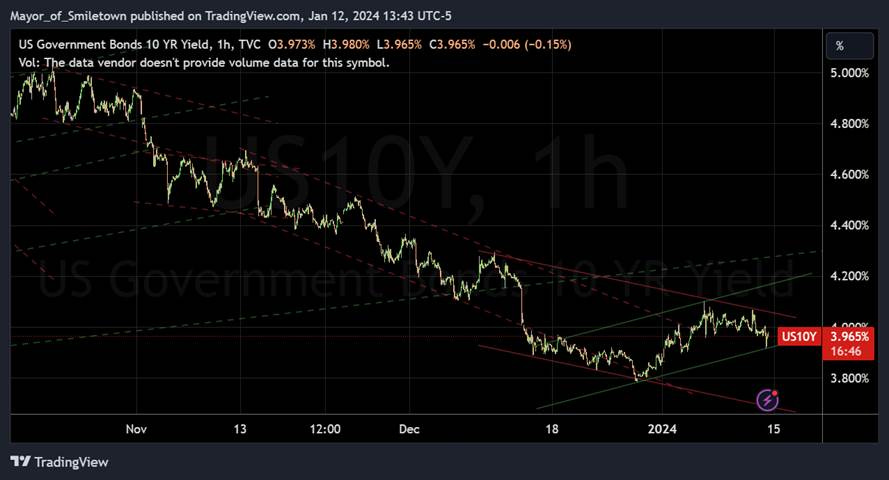Click the L3.965% low value
This screenshot has width=889, height=480.
pyautogui.click(x=399, y=45)
